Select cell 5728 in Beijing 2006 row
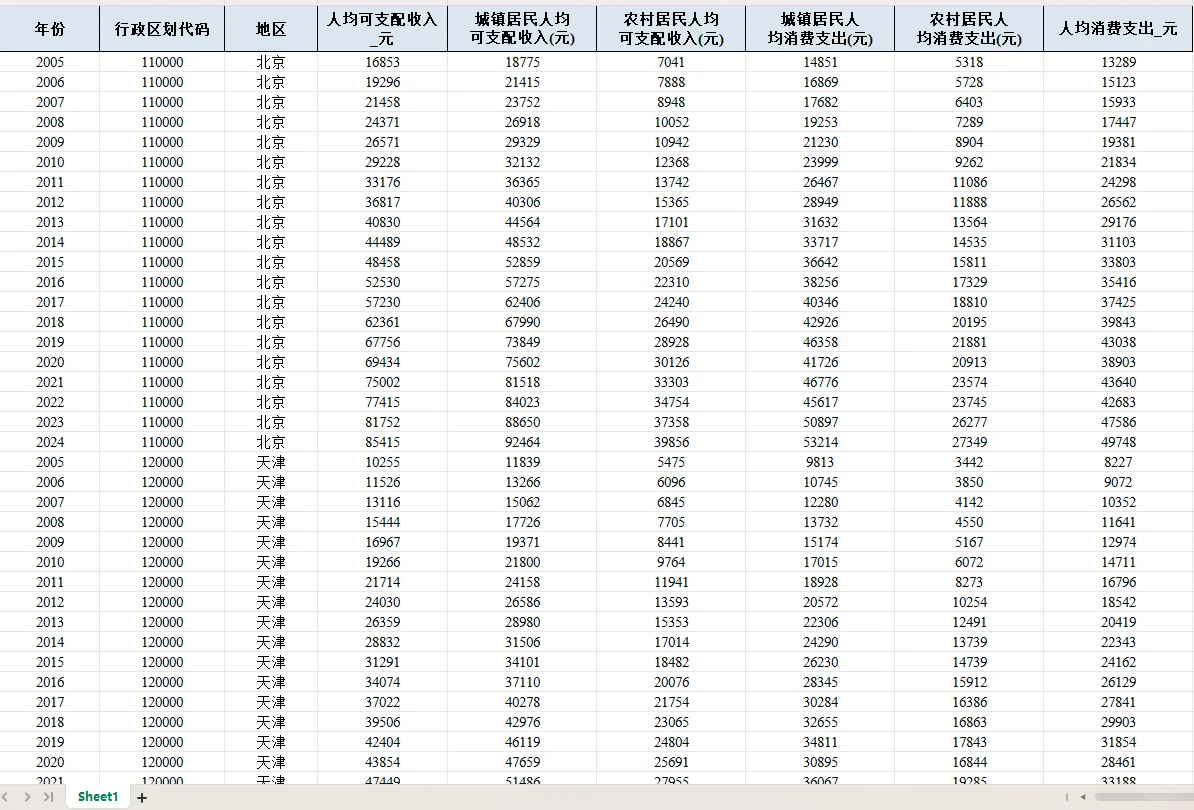The width and height of the screenshot is (1194, 810). 969,82
